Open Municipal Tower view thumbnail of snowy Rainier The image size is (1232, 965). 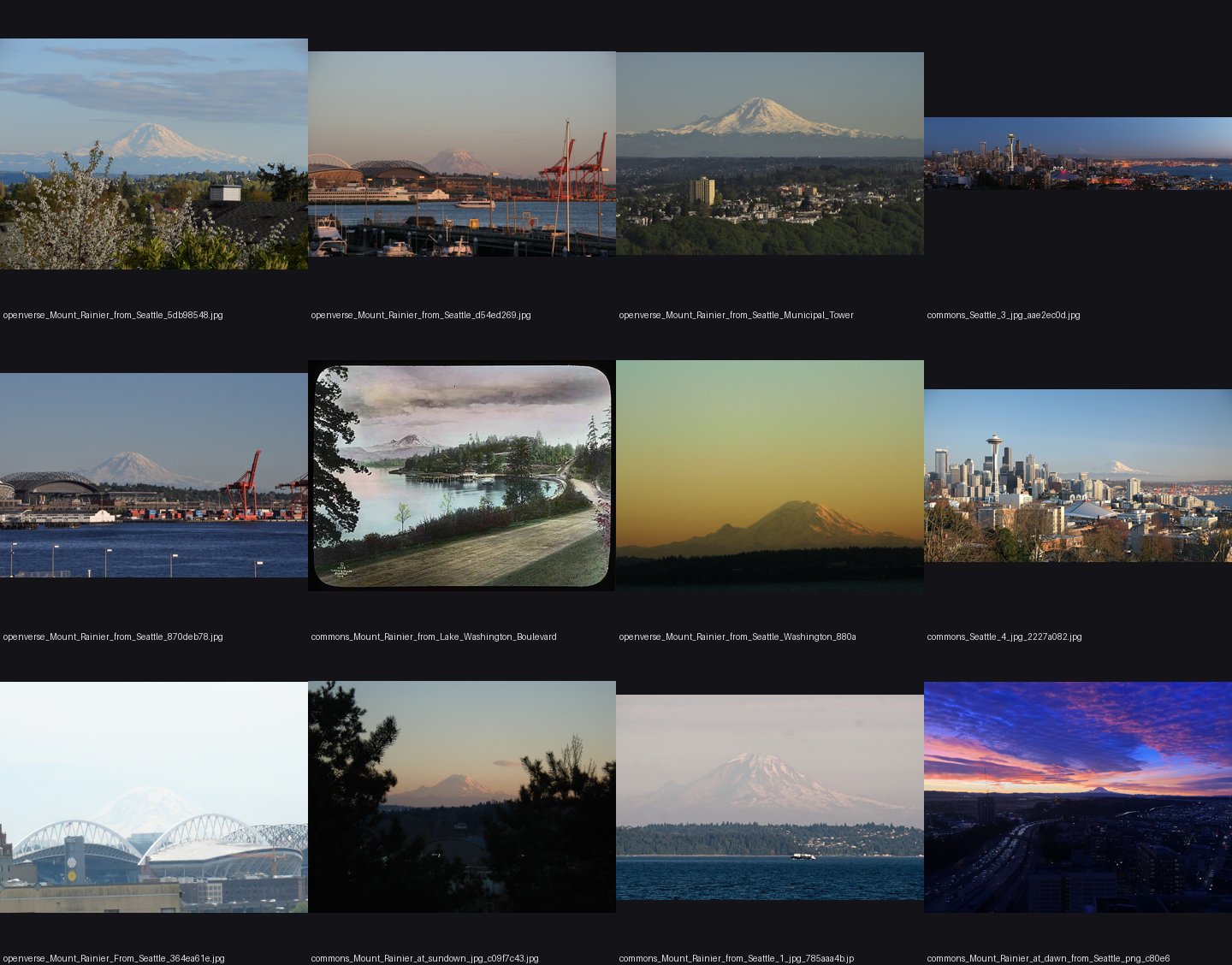point(770,154)
